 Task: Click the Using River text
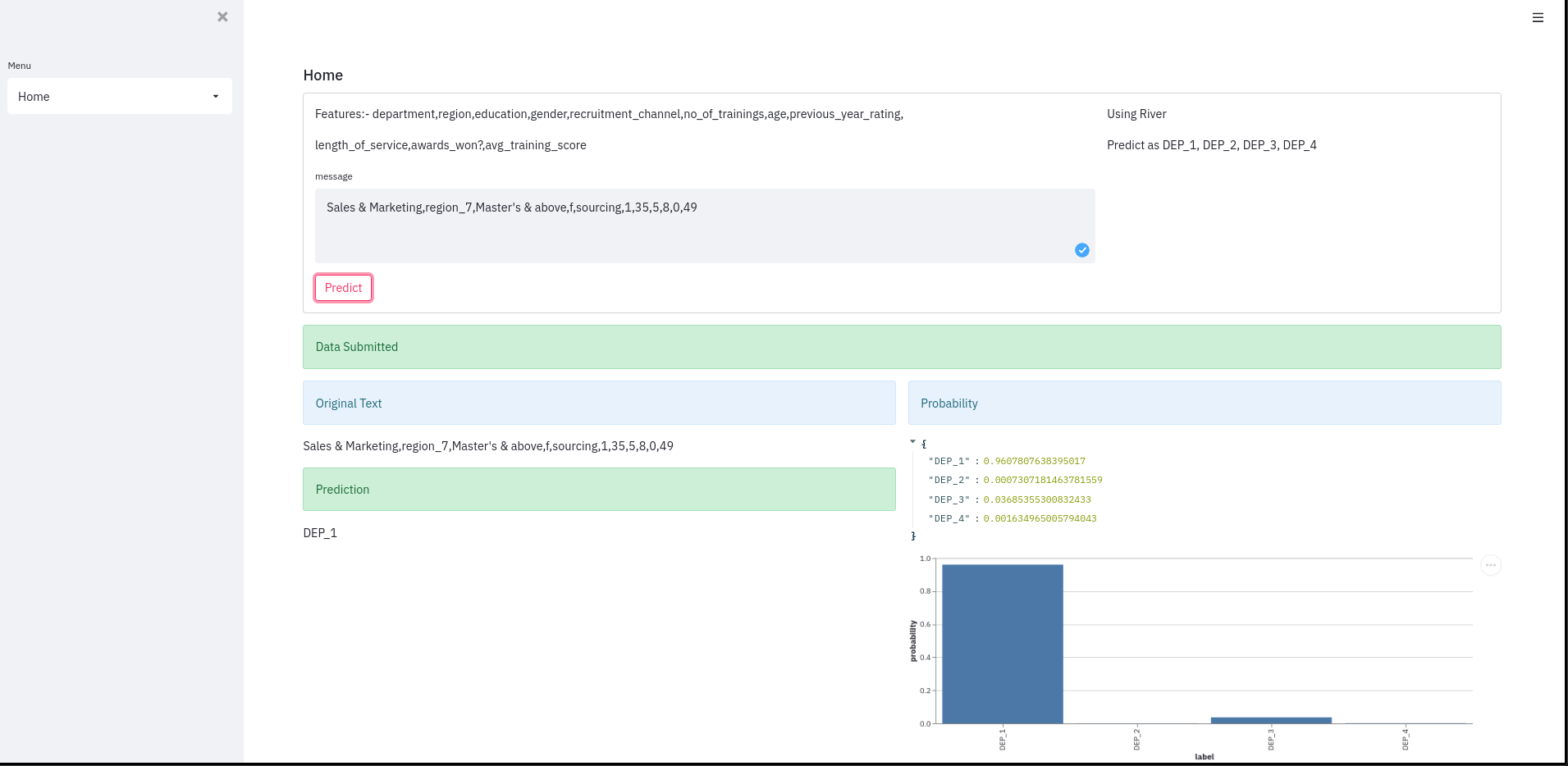pos(1136,114)
